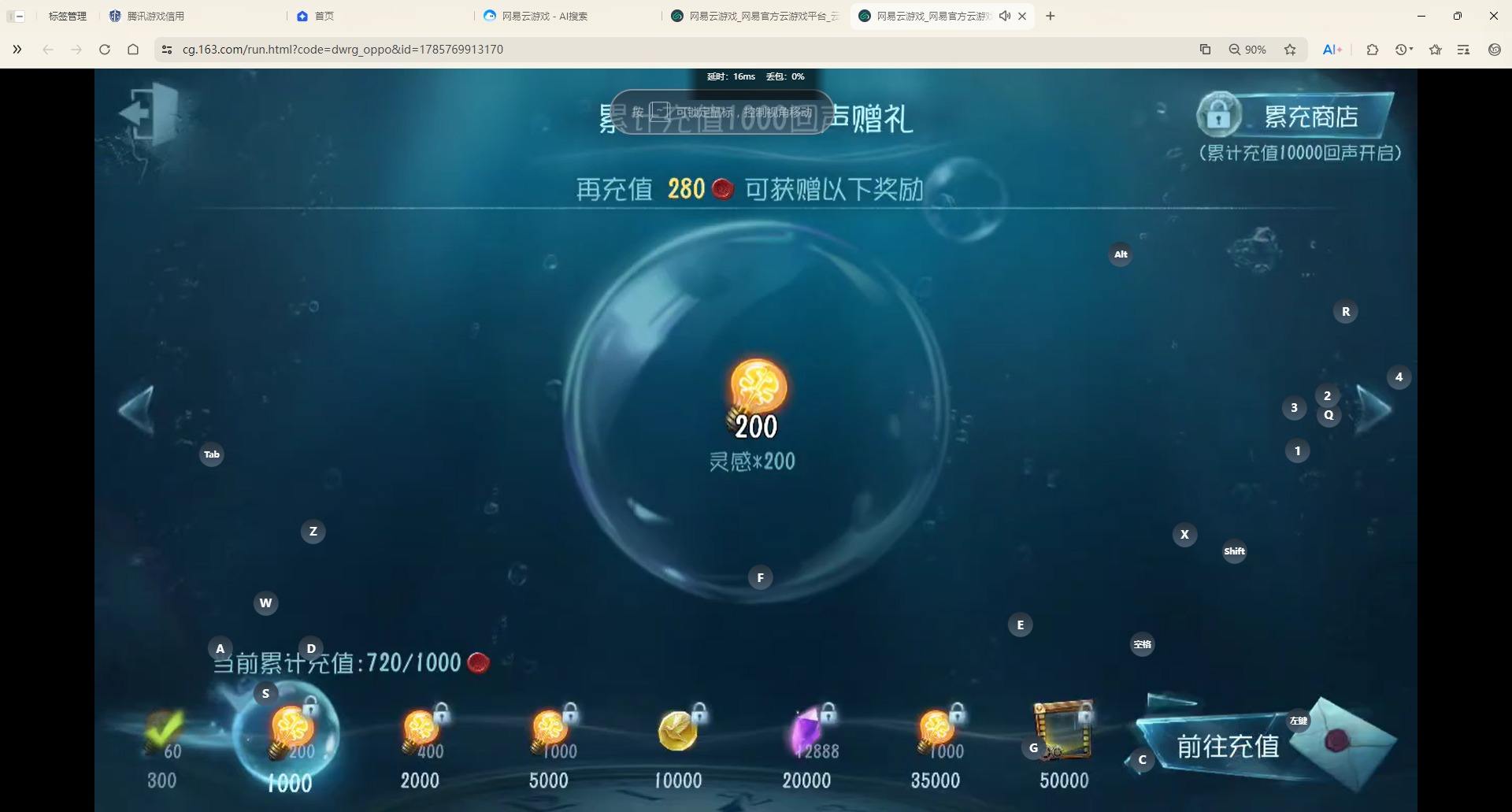Tap the virtual number 4 key
The width and height of the screenshot is (1512, 812).
tap(1399, 377)
